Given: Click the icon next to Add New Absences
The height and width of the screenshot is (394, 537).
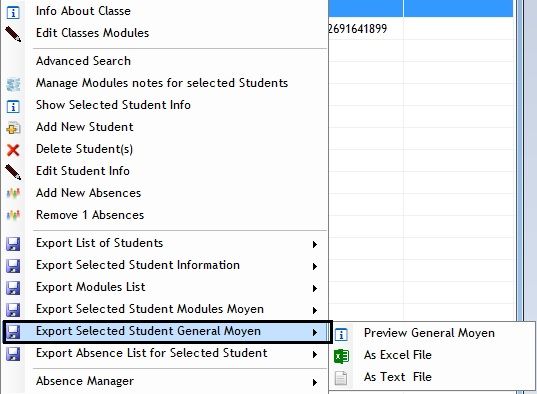Looking at the screenshot, I should [x=13, y=194].
